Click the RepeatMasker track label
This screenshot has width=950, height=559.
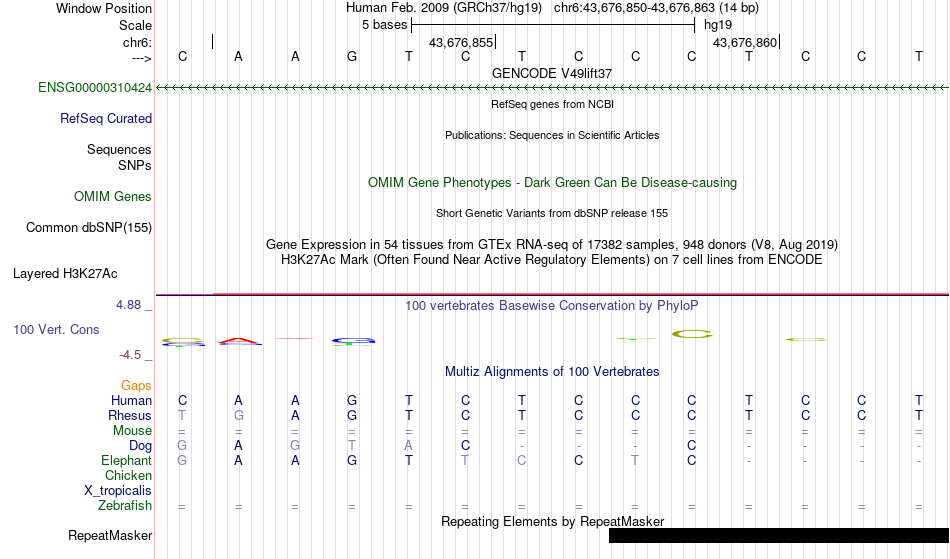click(x=110, y=535)
